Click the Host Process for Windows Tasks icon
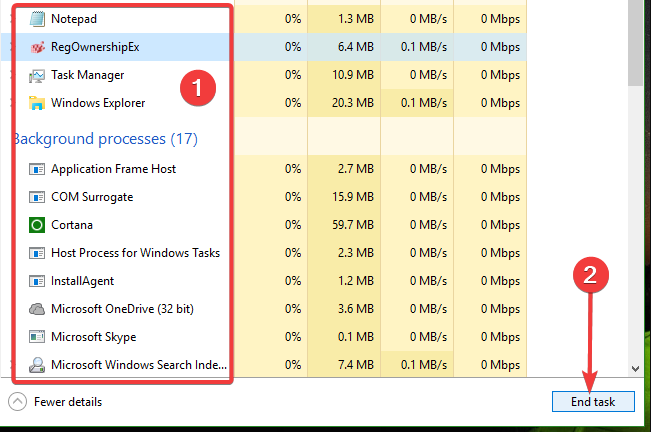 (x=37, y=253)
